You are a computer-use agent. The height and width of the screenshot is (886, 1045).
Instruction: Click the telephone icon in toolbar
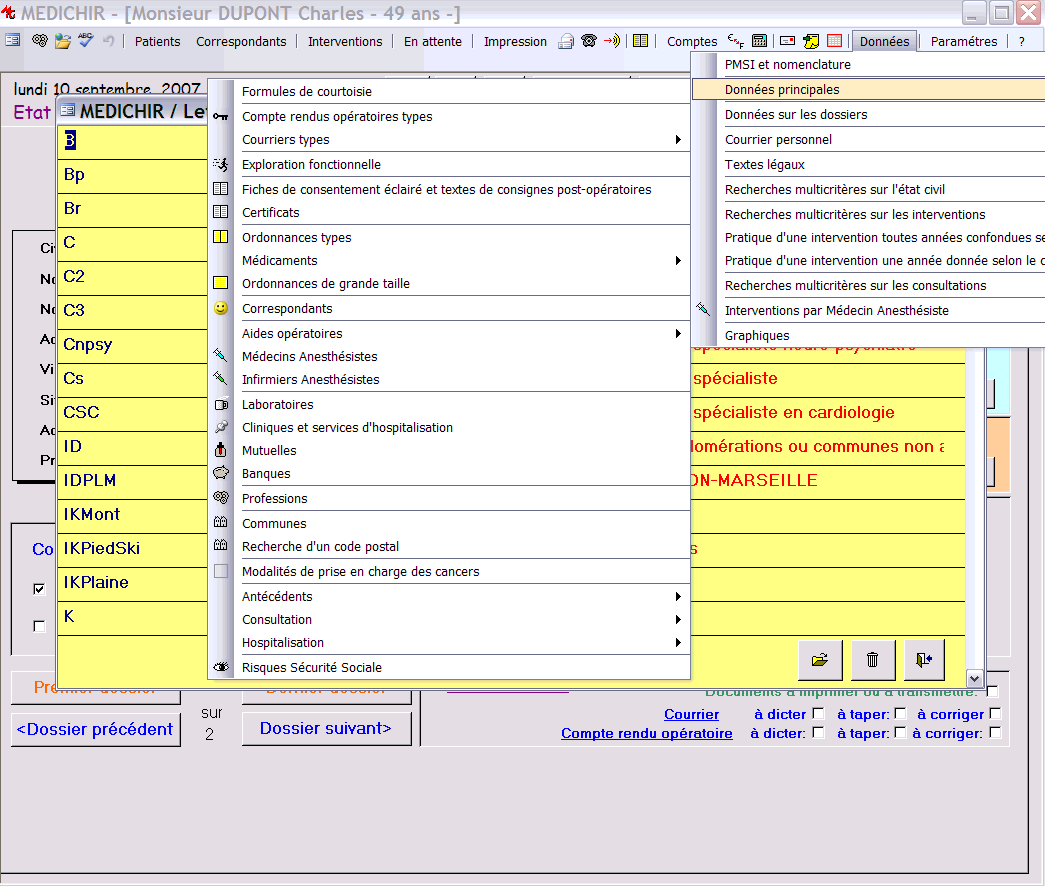point(588,41)
